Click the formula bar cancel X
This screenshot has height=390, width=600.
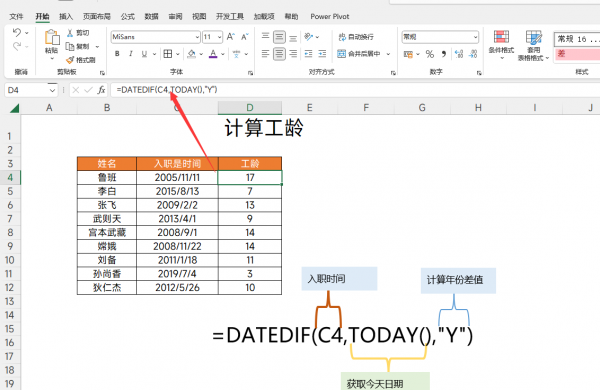coord(76,90)
